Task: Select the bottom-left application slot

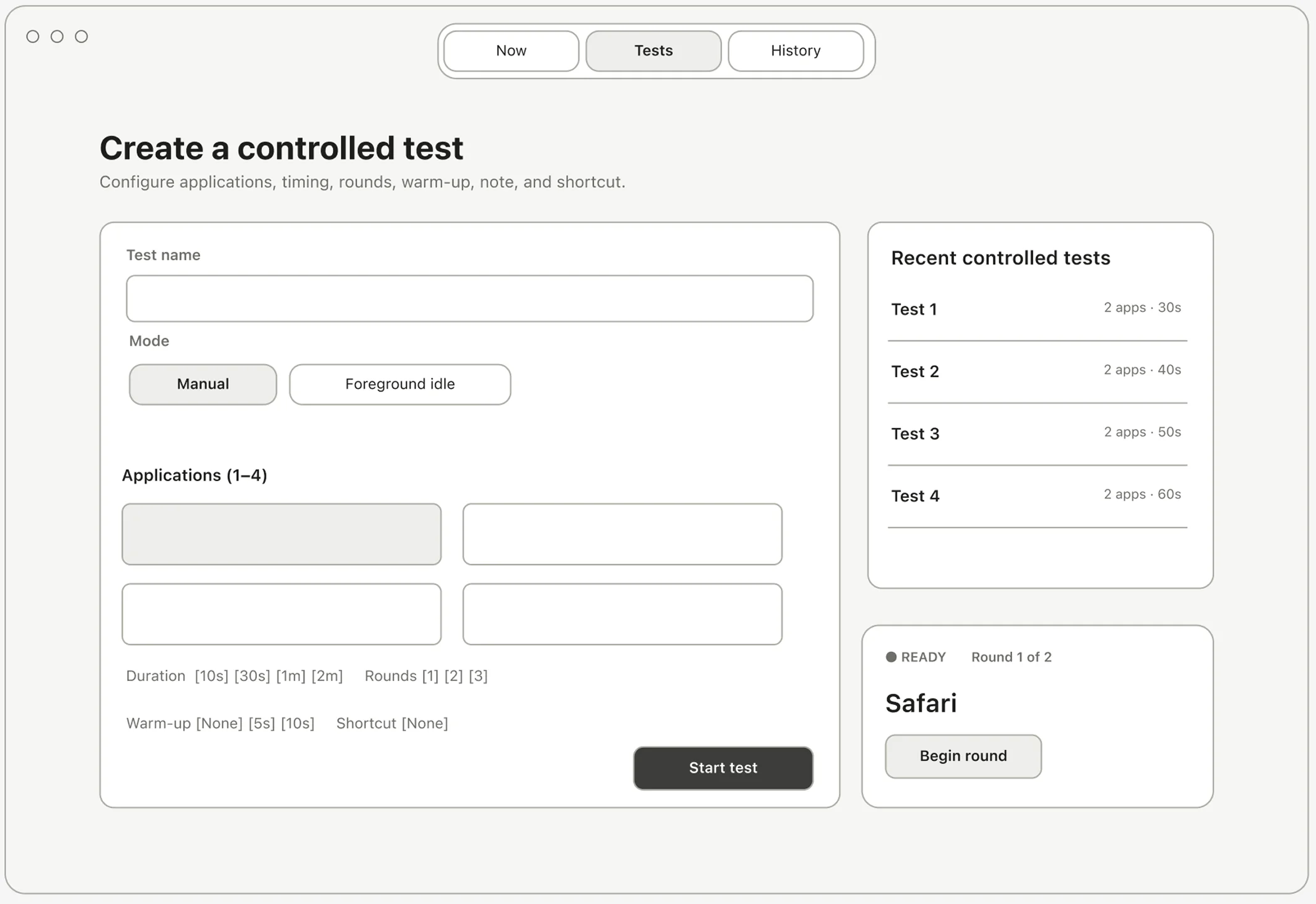Action: (x=281, y=614)
